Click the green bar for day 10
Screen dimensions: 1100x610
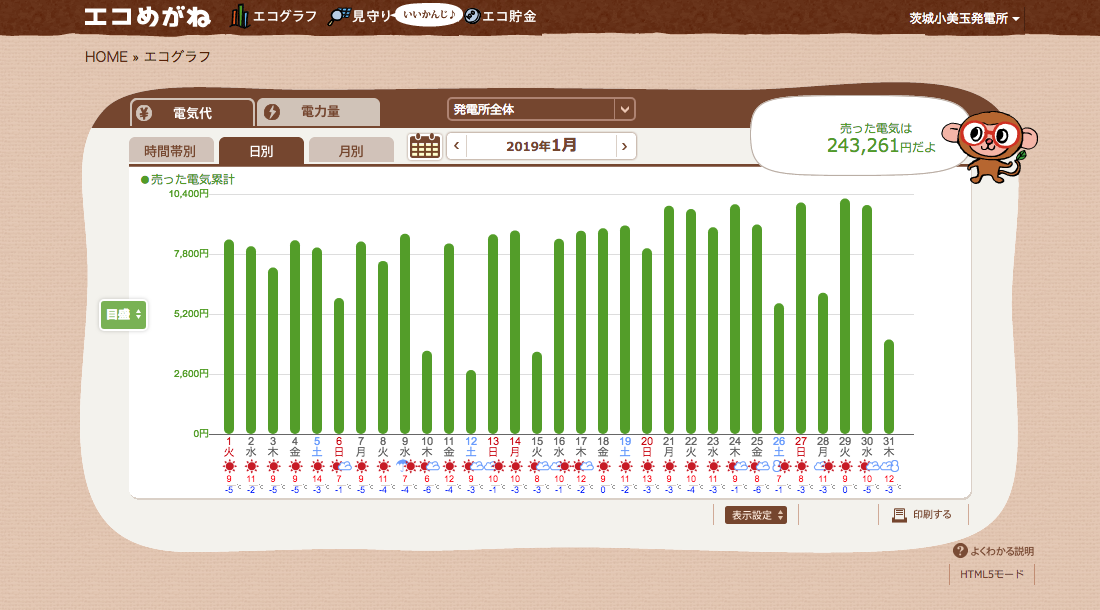(427, 392)
